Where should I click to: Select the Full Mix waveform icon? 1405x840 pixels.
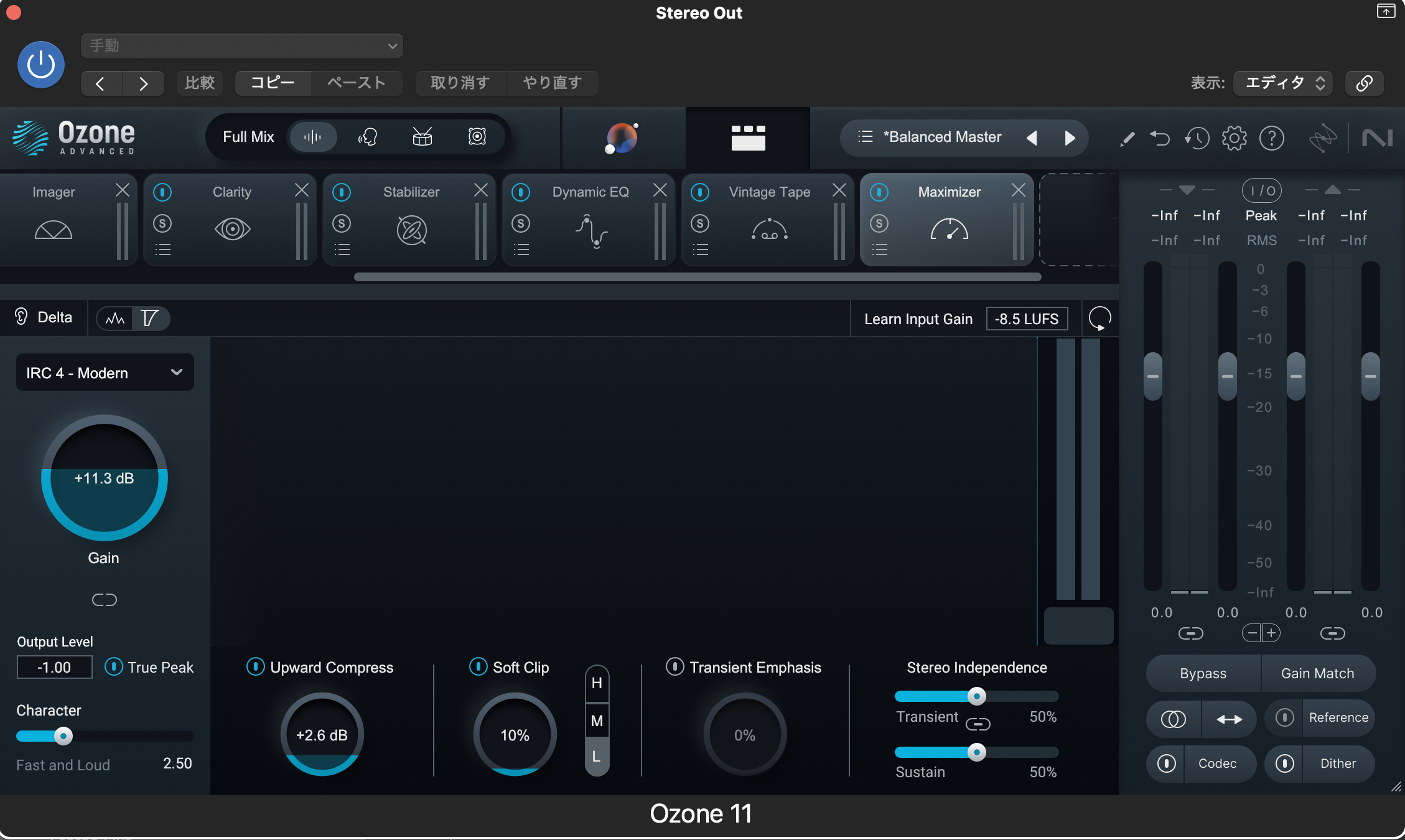[x=313, y=137]
